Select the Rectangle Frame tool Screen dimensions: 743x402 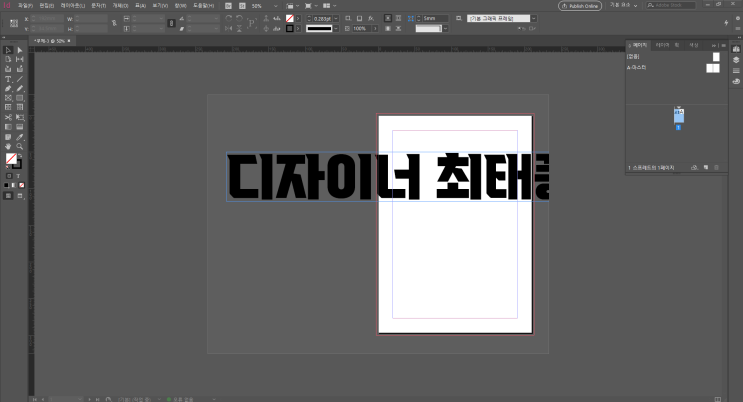click(x=8, y=98)
